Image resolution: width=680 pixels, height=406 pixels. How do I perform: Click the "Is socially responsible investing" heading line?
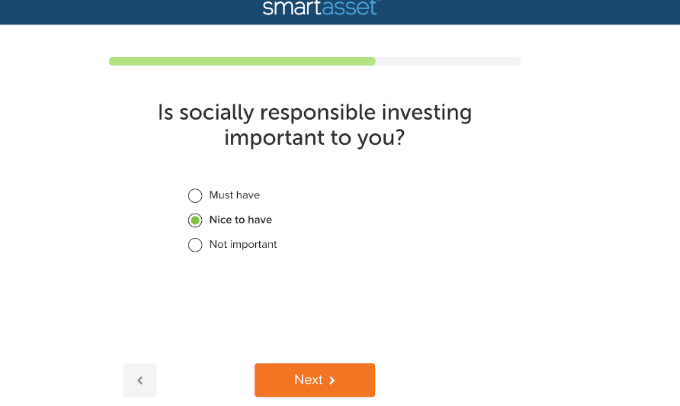click(x=314, y=112)
